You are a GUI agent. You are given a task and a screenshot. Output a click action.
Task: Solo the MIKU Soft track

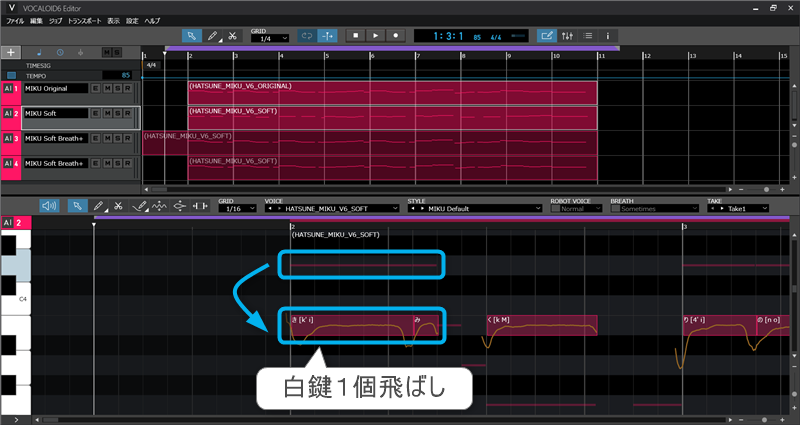click(117, 113)
